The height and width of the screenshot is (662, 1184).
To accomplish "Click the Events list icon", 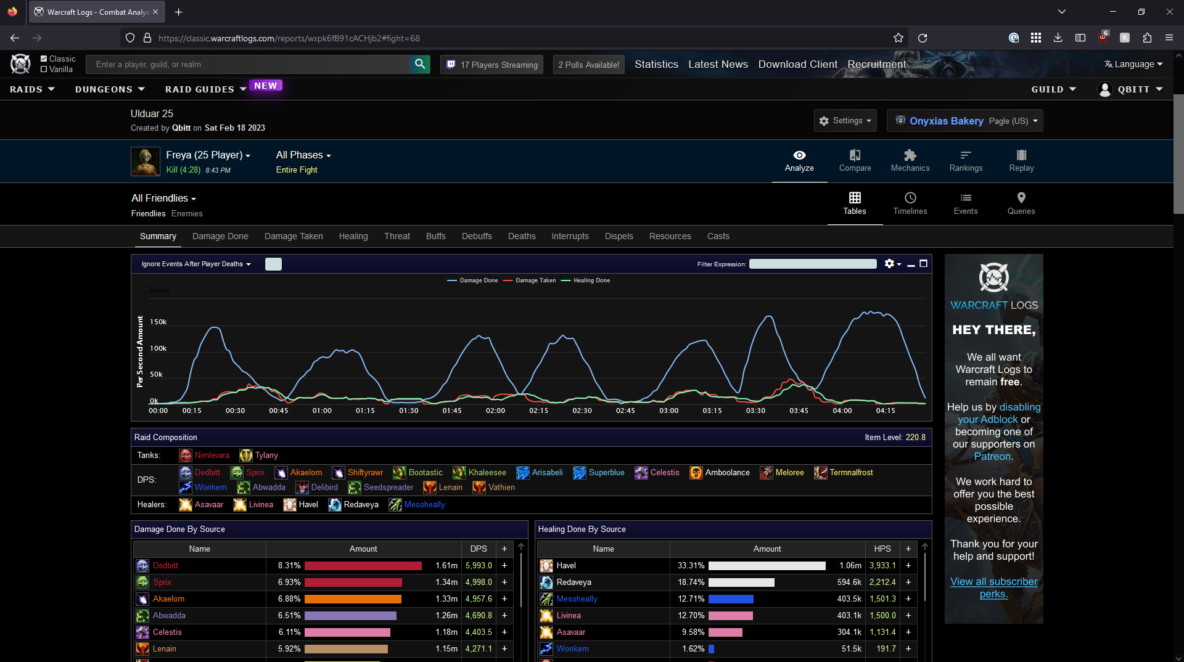I will click(965, 199).
